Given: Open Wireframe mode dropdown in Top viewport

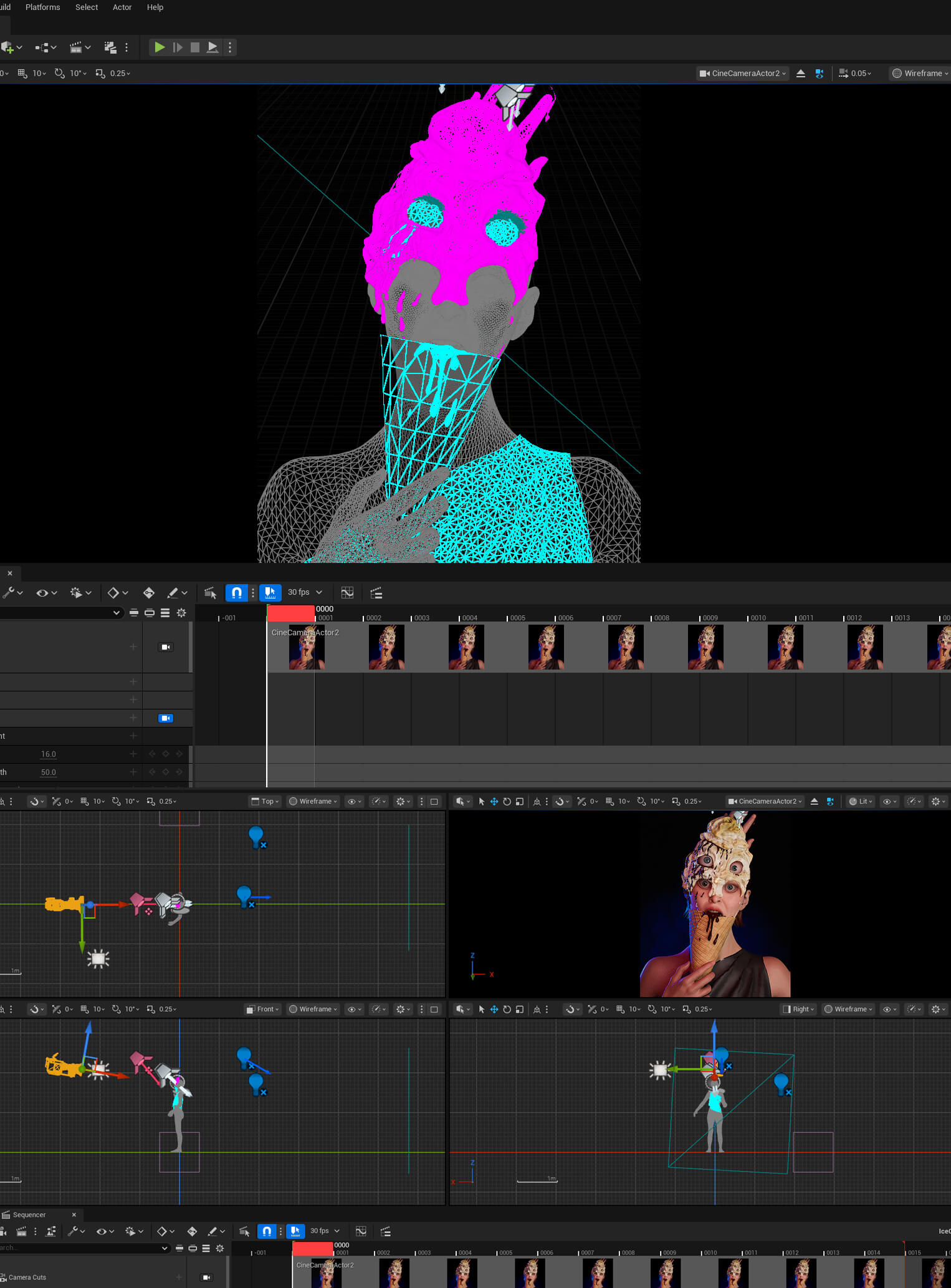Looking at the screenshot, I should (x=313, y=802).
